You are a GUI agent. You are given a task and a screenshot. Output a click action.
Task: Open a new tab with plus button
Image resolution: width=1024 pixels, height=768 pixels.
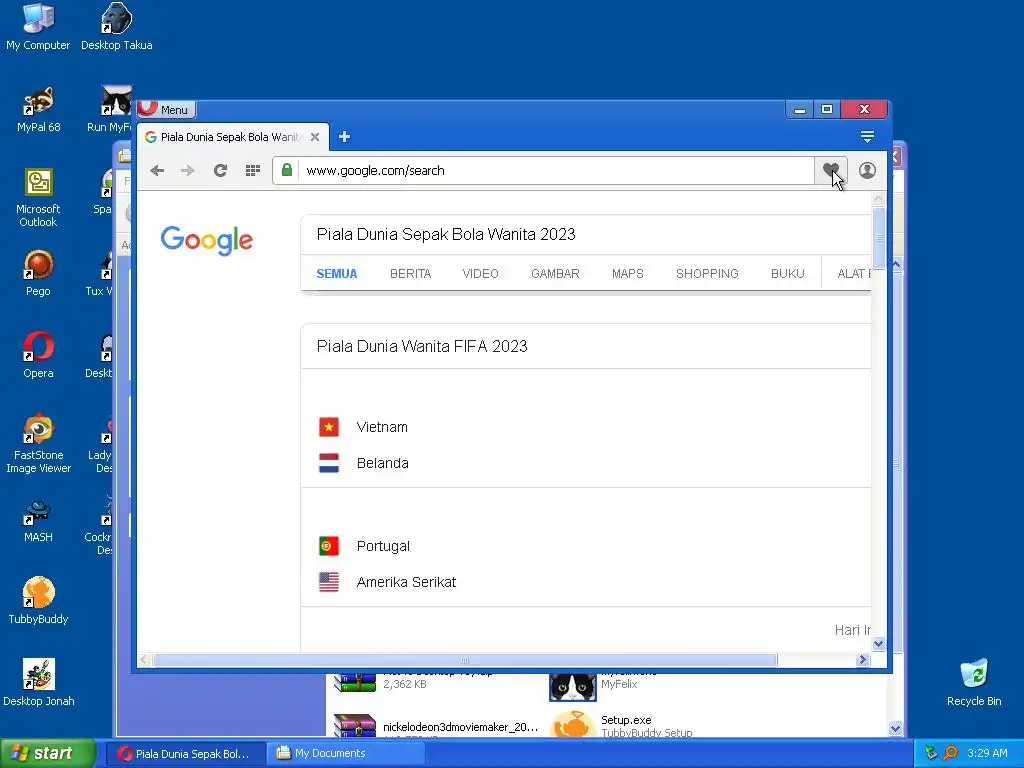(x=344, y=136)
